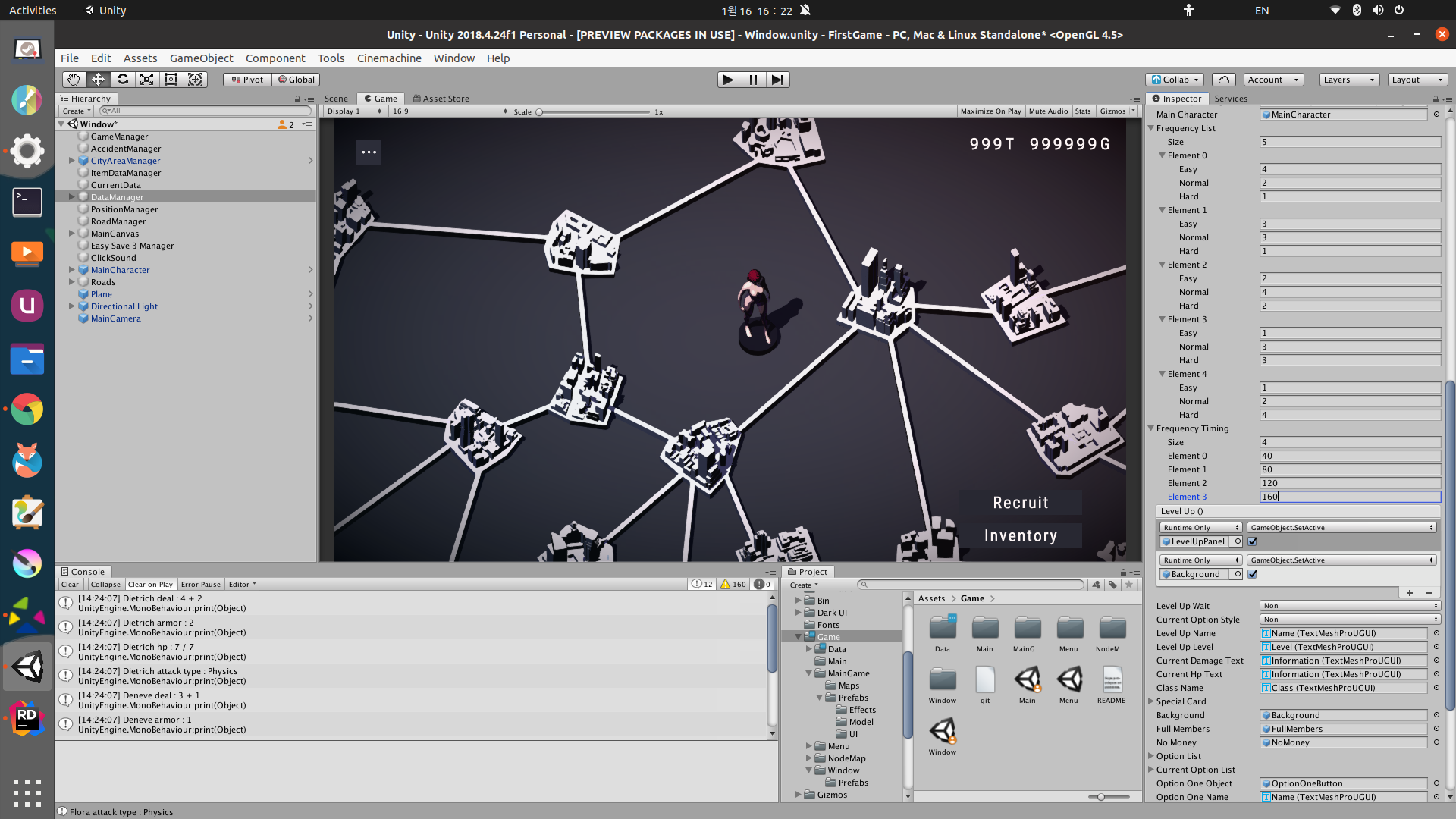
Task: Expand MainCharacter in Hierarchy
Action: pyautogui.click(x=72, y=270)
